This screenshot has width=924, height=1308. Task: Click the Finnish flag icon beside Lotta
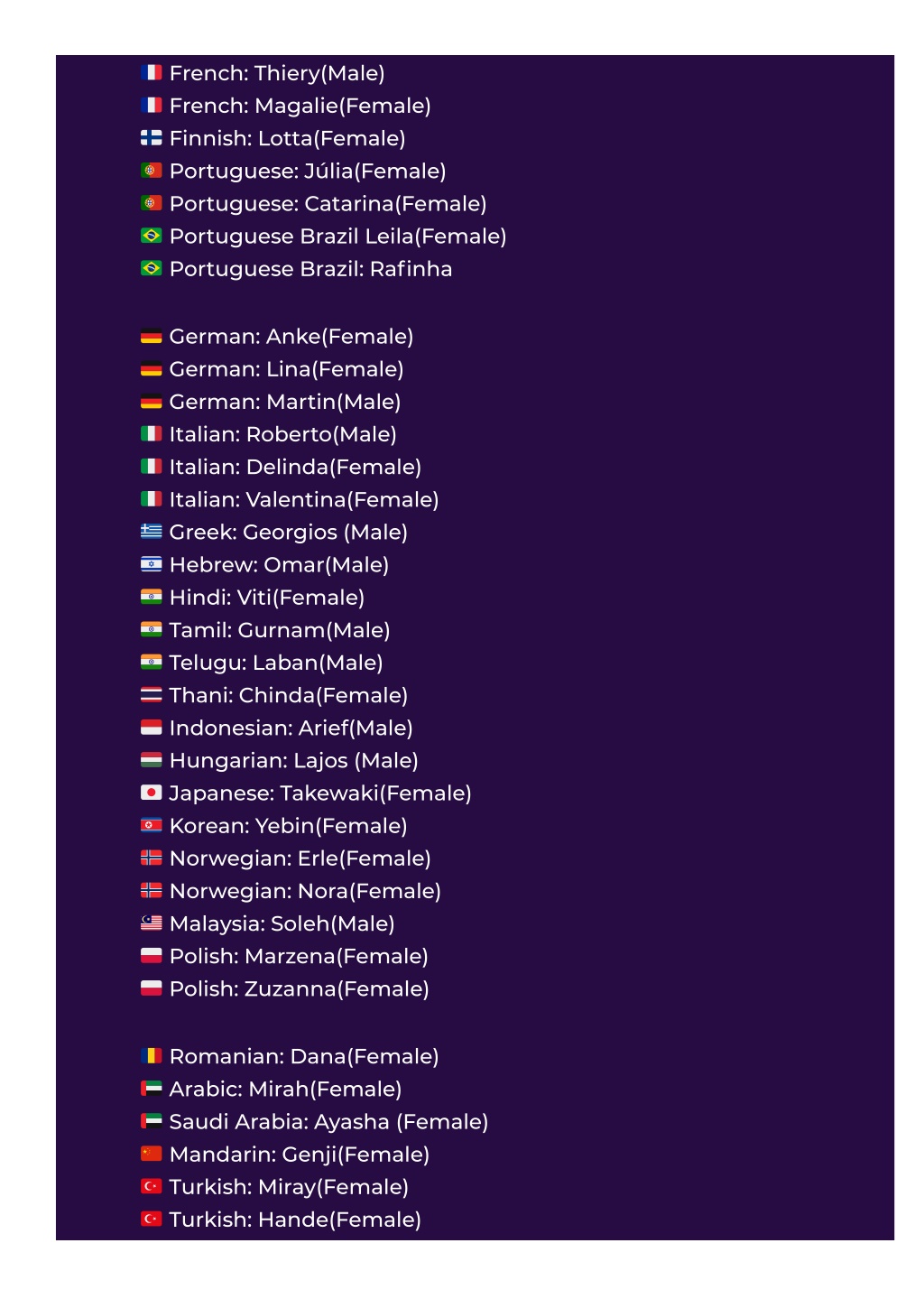(151, 138)
